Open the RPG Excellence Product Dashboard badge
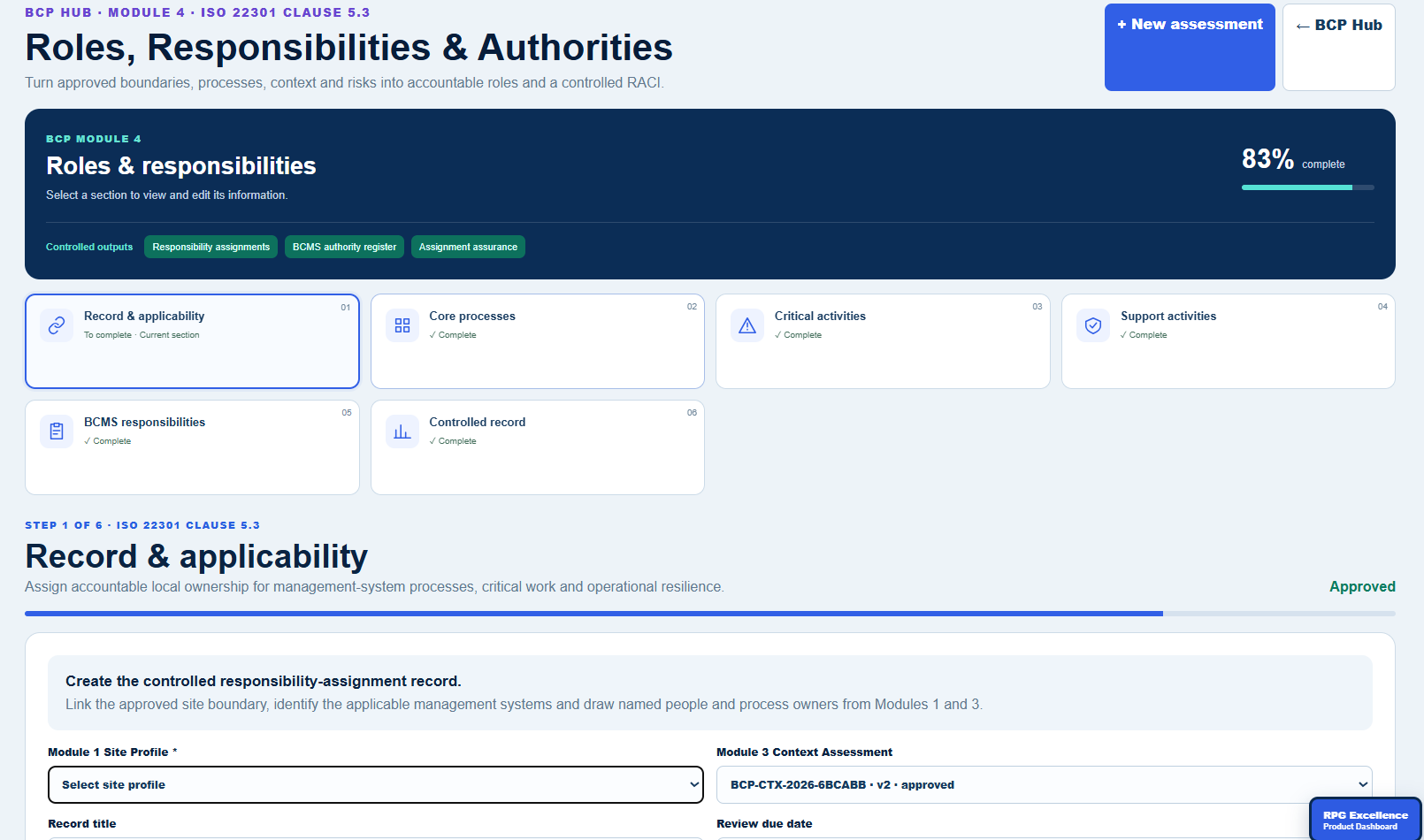The height and width of the screenshot is (840, 1424). point(1366,820)
